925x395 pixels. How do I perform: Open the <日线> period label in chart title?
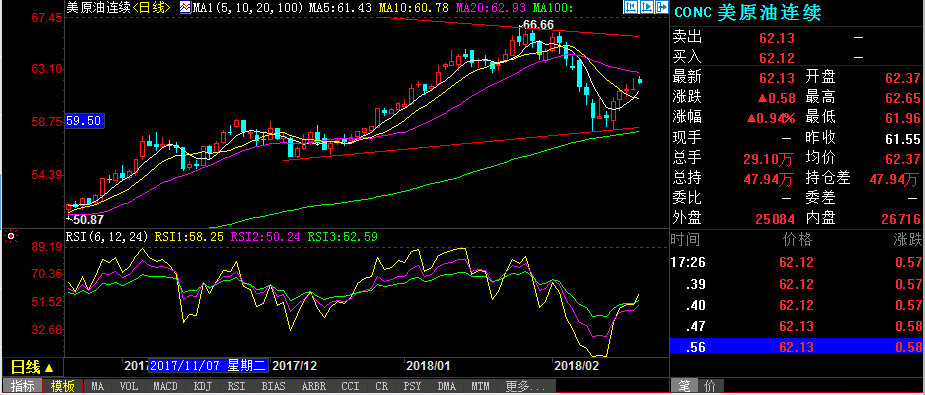[x=152, y=8]
